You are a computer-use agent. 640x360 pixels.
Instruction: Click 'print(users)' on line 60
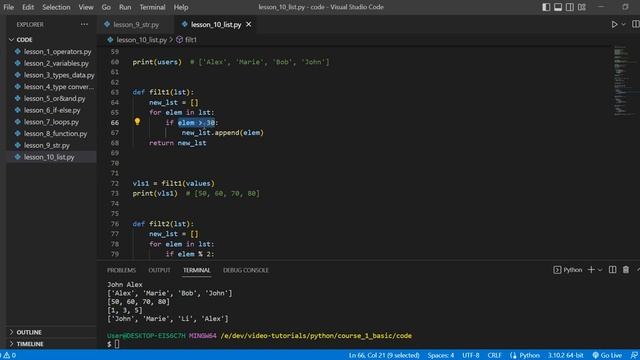157,62
